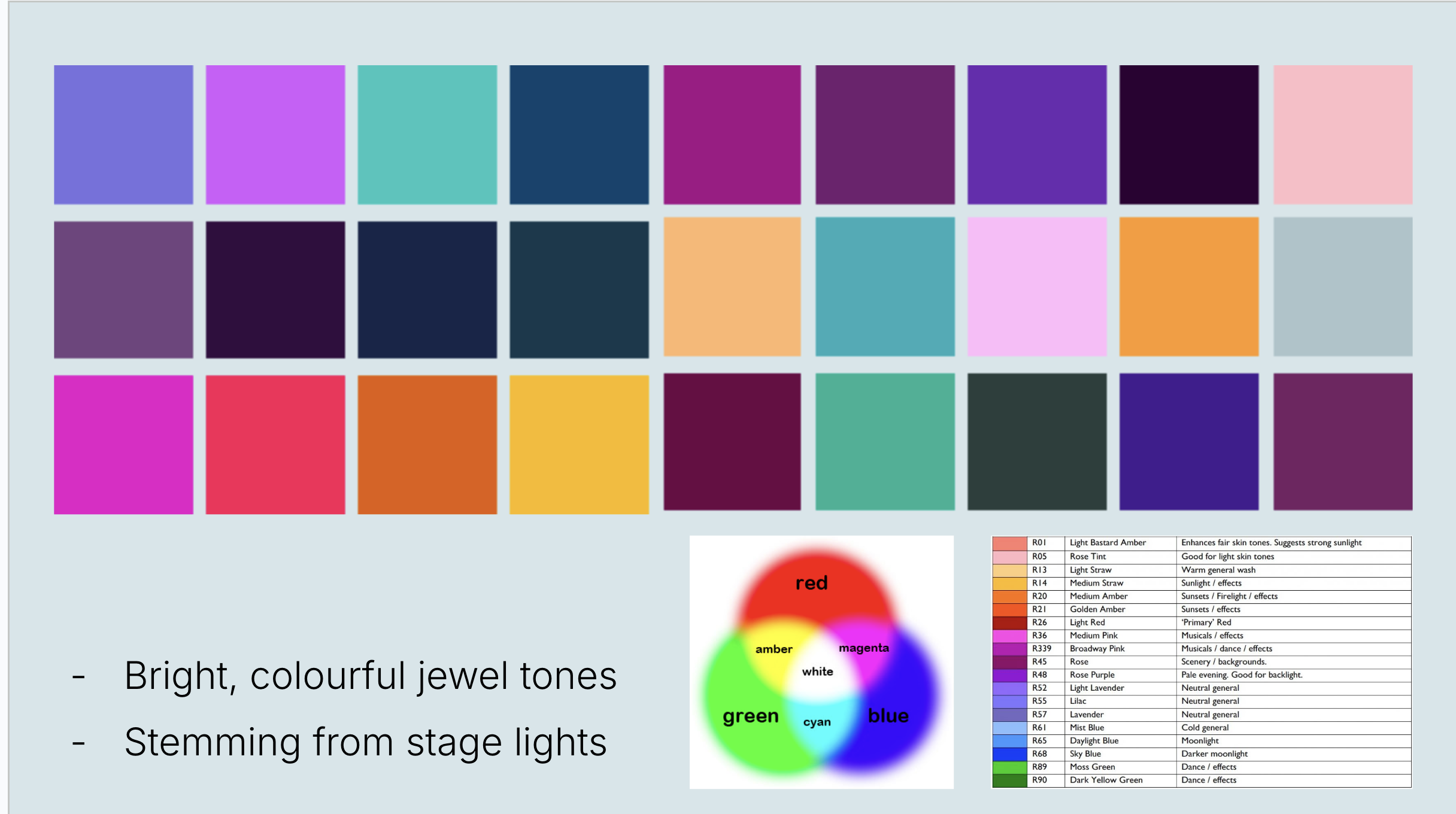The width and height of the screenshot is (1456, 814).
Task: Click the R01 Light Bastard Amber row
Action: 1108,543
